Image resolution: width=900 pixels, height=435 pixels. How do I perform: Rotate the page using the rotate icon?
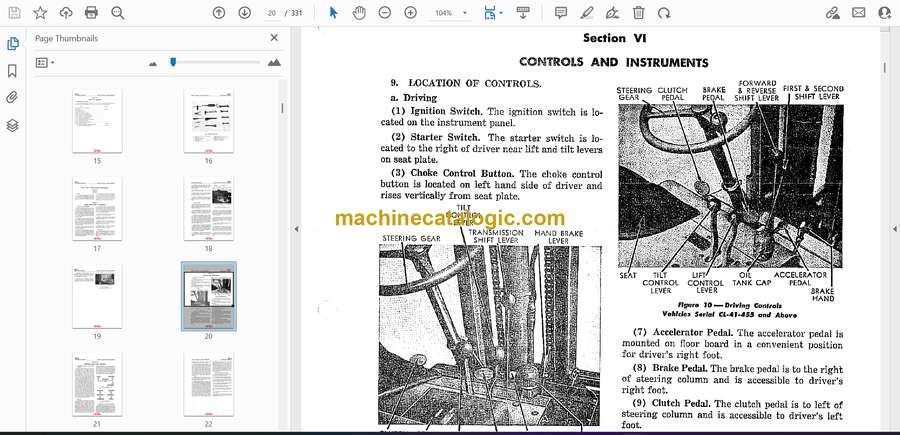tap(664, 13)
